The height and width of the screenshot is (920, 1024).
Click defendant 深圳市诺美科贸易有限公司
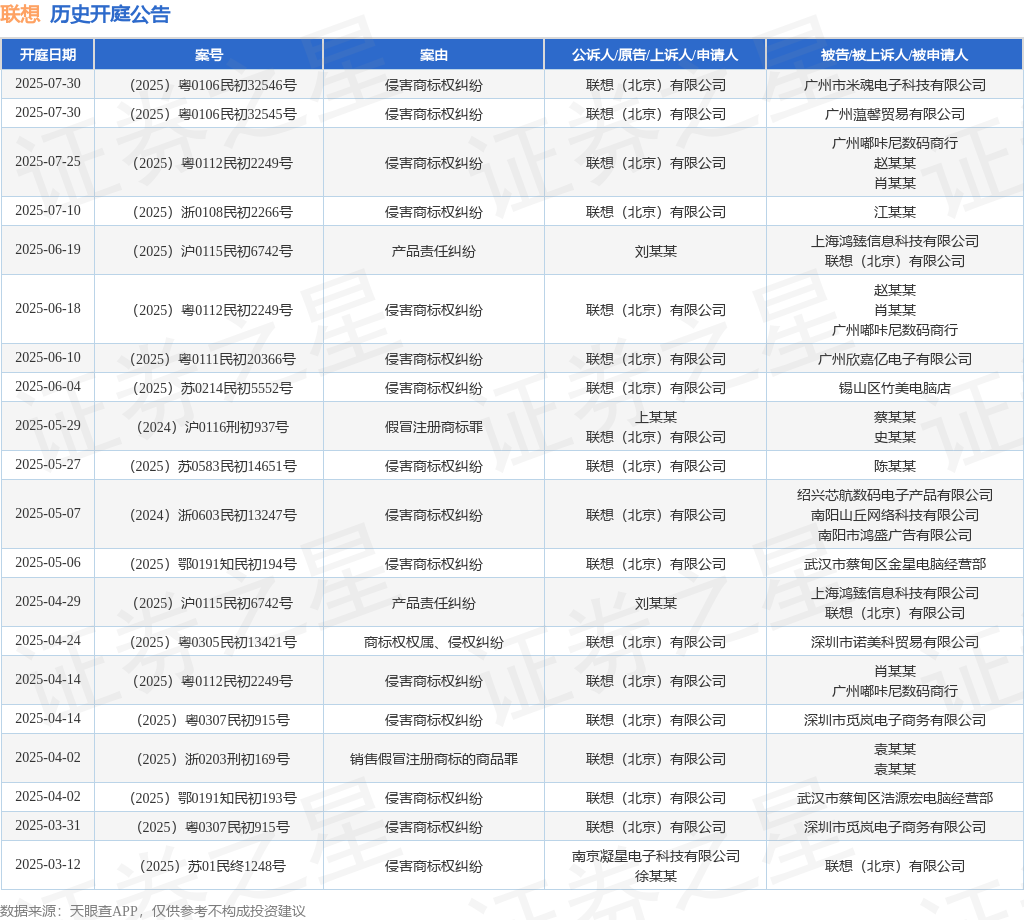[895, 642]
